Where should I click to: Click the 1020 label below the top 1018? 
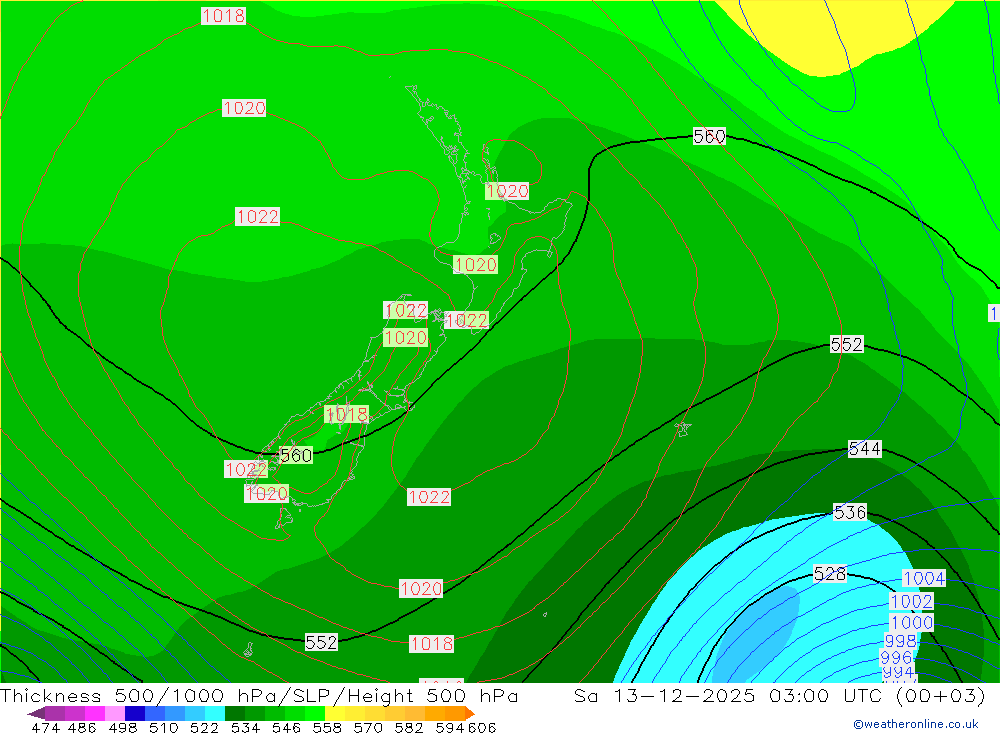[244, 108]
